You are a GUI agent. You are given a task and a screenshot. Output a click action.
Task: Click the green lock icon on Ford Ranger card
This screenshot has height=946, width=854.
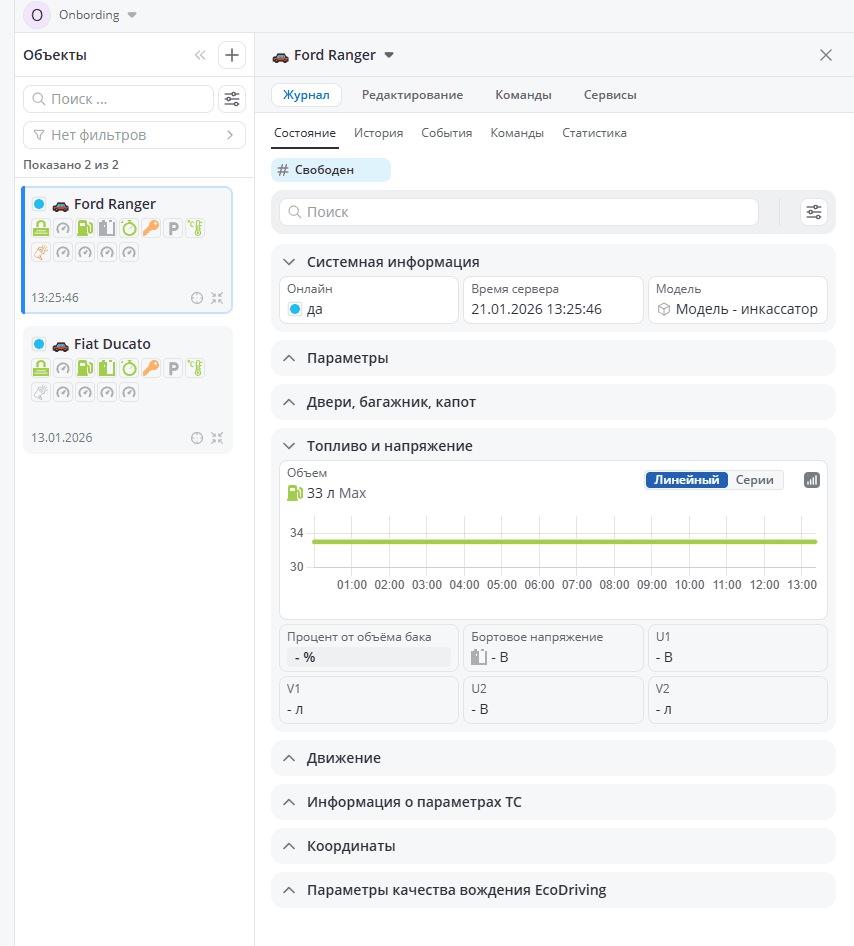point(41,228)
